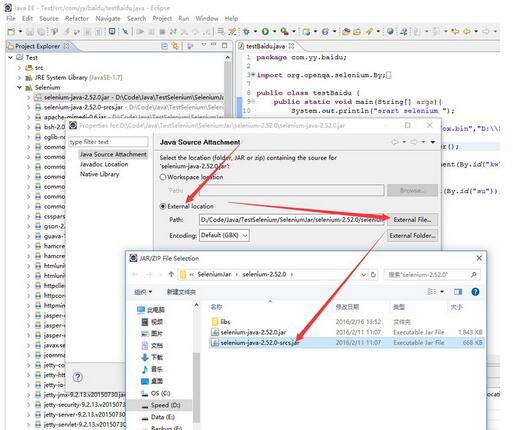This screenshot has width=513, height=430.
Task: Open the view menu triangle in Properties header
Action: tap(433, 142)
